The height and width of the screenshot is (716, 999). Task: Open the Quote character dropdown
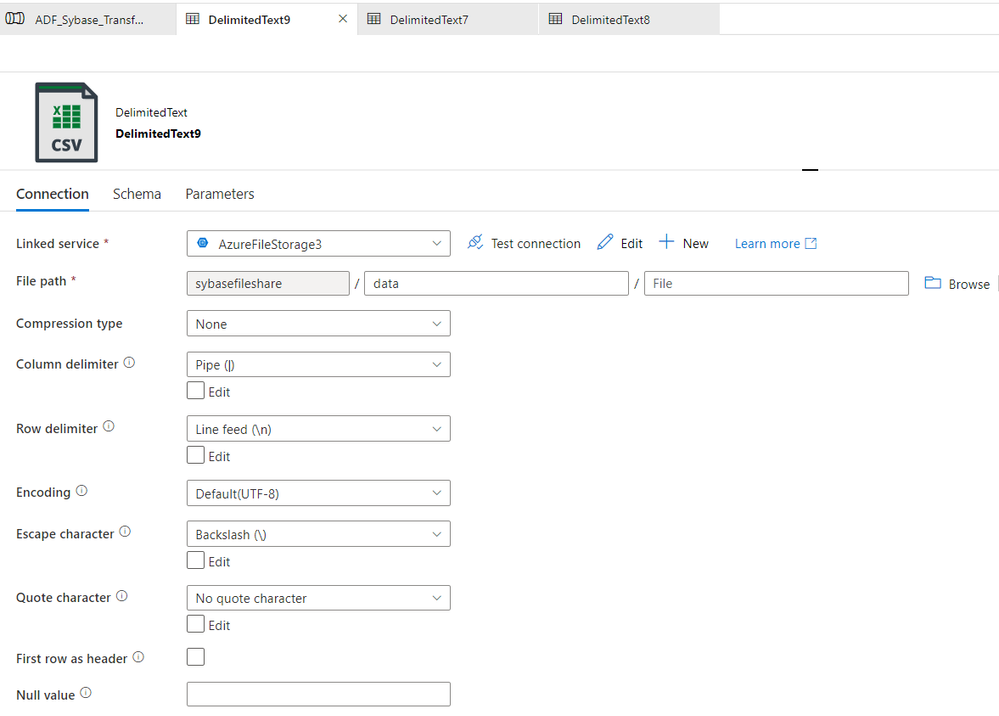click(318, 598)
